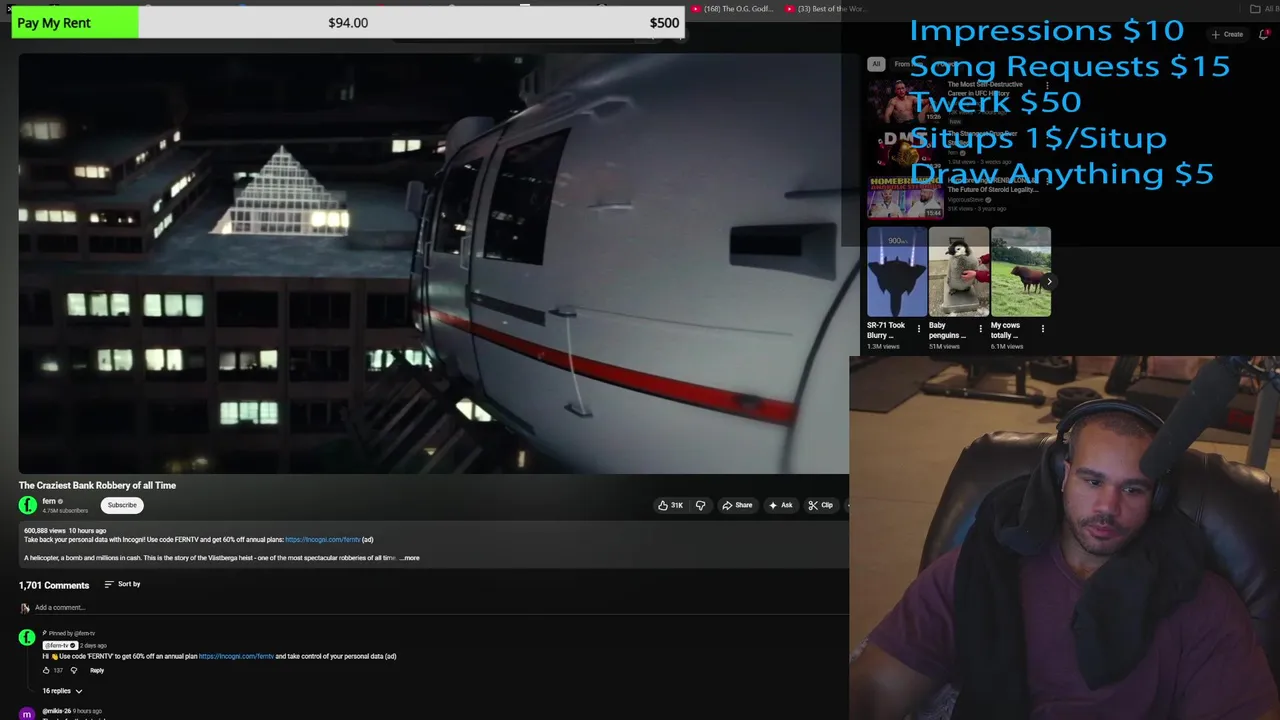Open the three-dot menu for Baby penguins short
This screenshot has width=1280, height=720.
click(x=981, y=328)
